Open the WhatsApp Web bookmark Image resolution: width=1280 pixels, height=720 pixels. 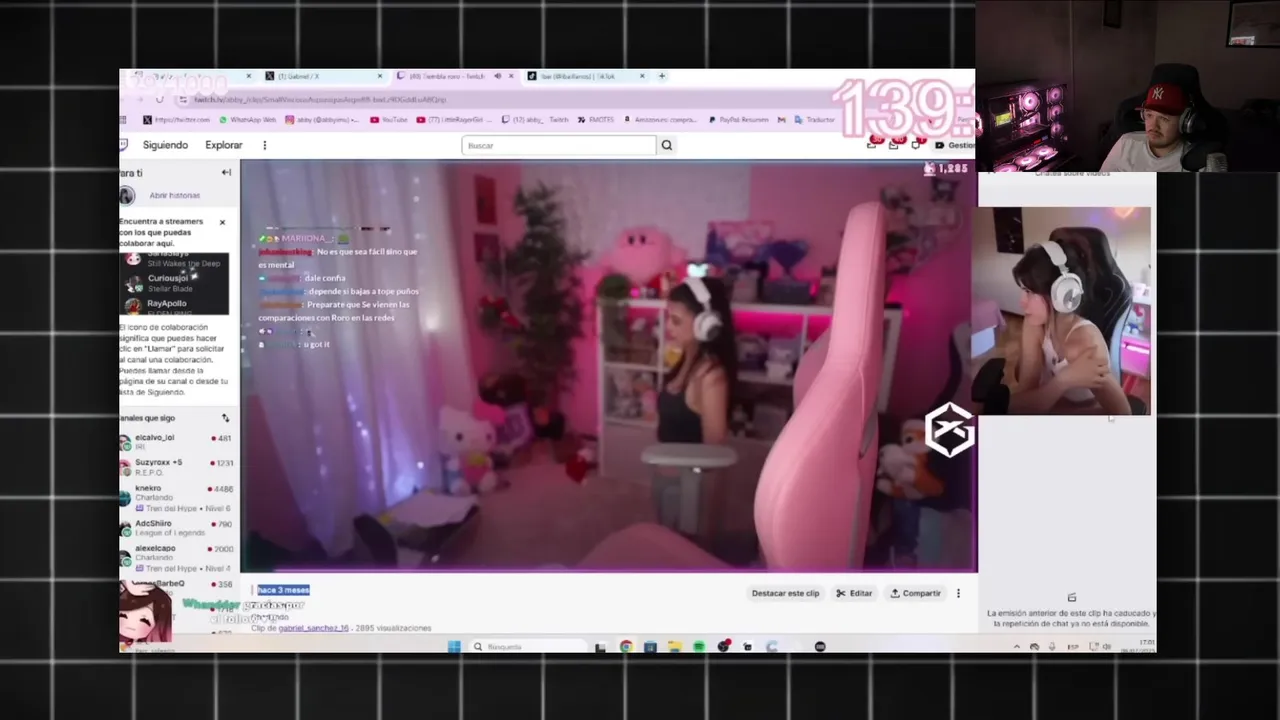point(247,120)
